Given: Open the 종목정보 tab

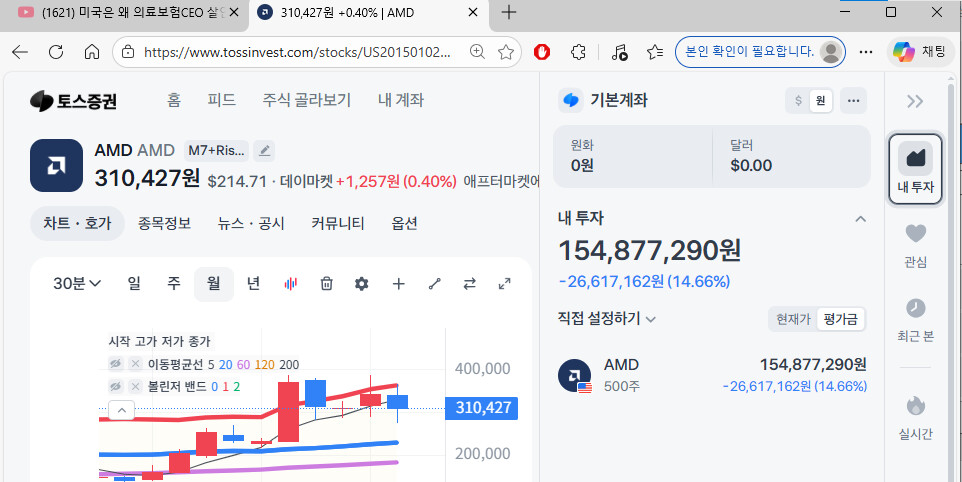Looking at the screenshot, I should click(164, 223).
